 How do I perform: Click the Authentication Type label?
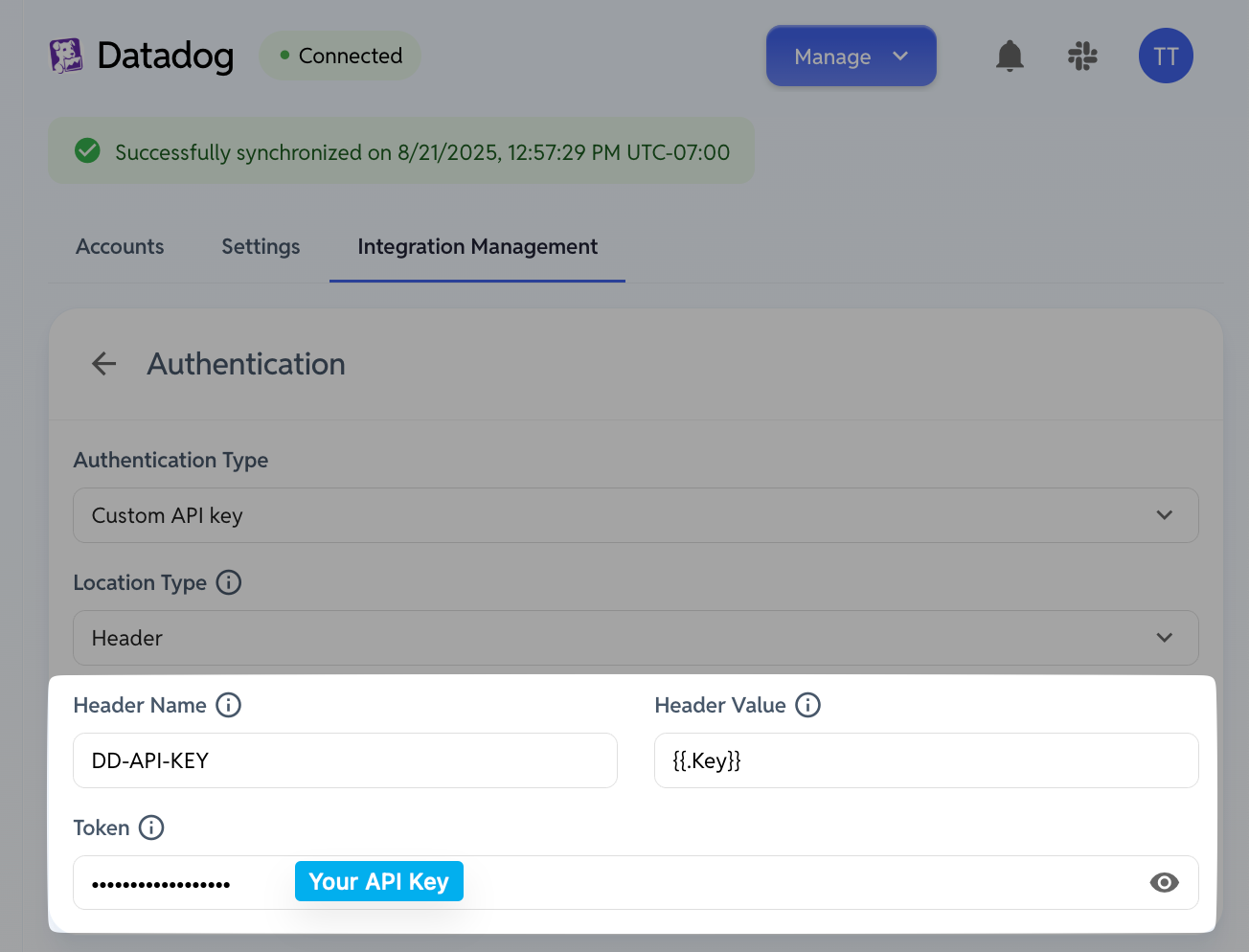tap(170, 460)
